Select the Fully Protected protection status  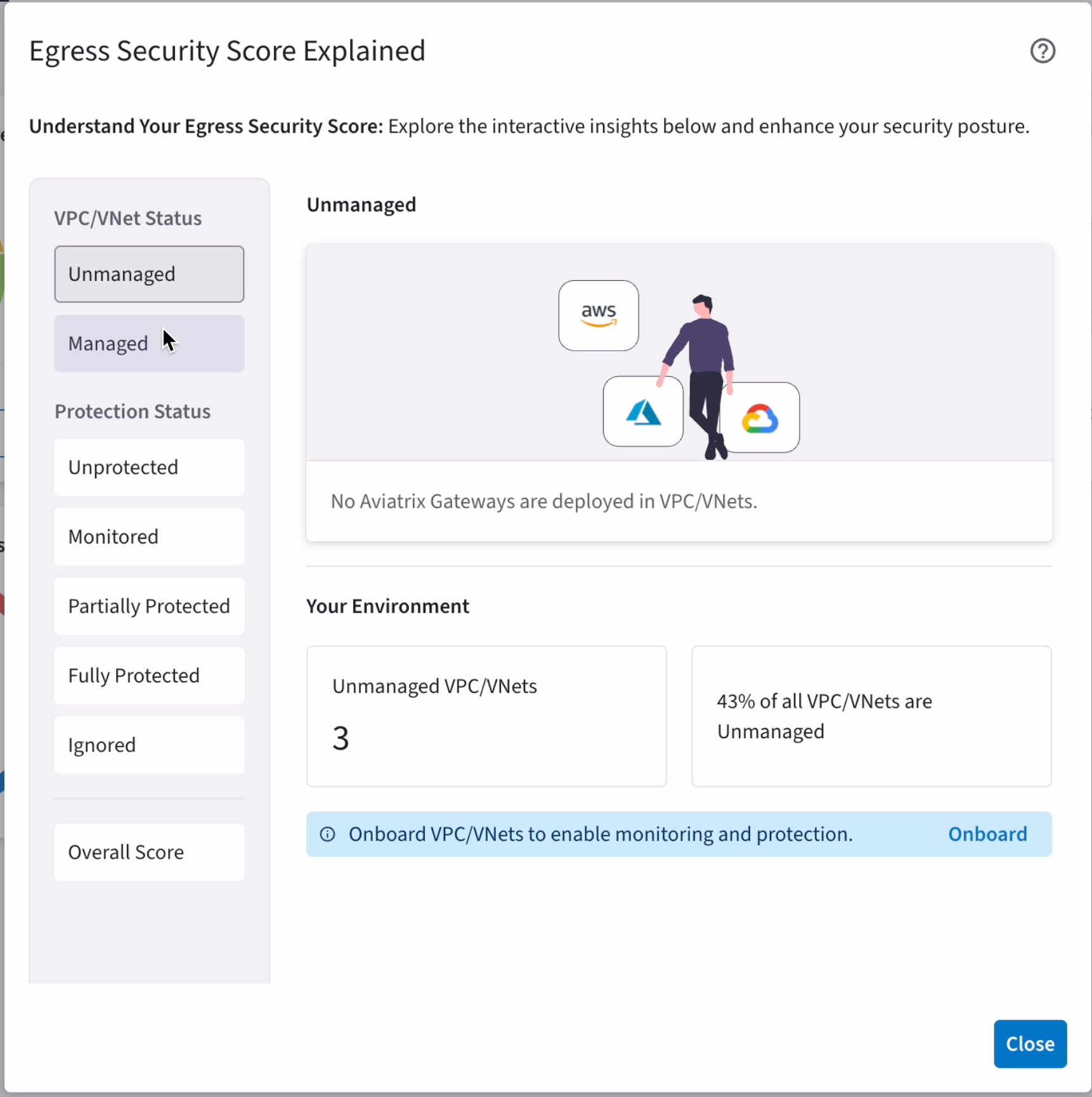[x=149, y=675]
